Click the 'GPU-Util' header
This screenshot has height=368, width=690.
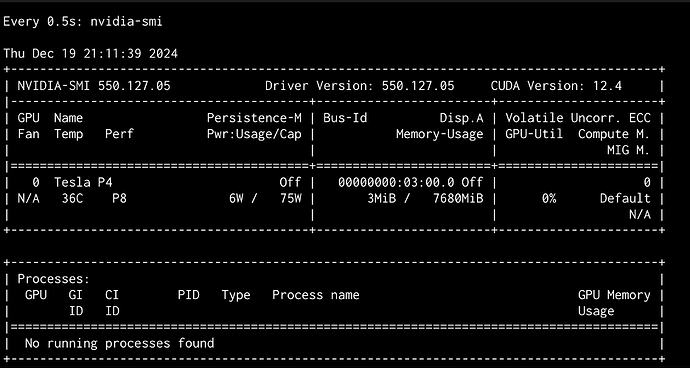click(x=534, y=134)
